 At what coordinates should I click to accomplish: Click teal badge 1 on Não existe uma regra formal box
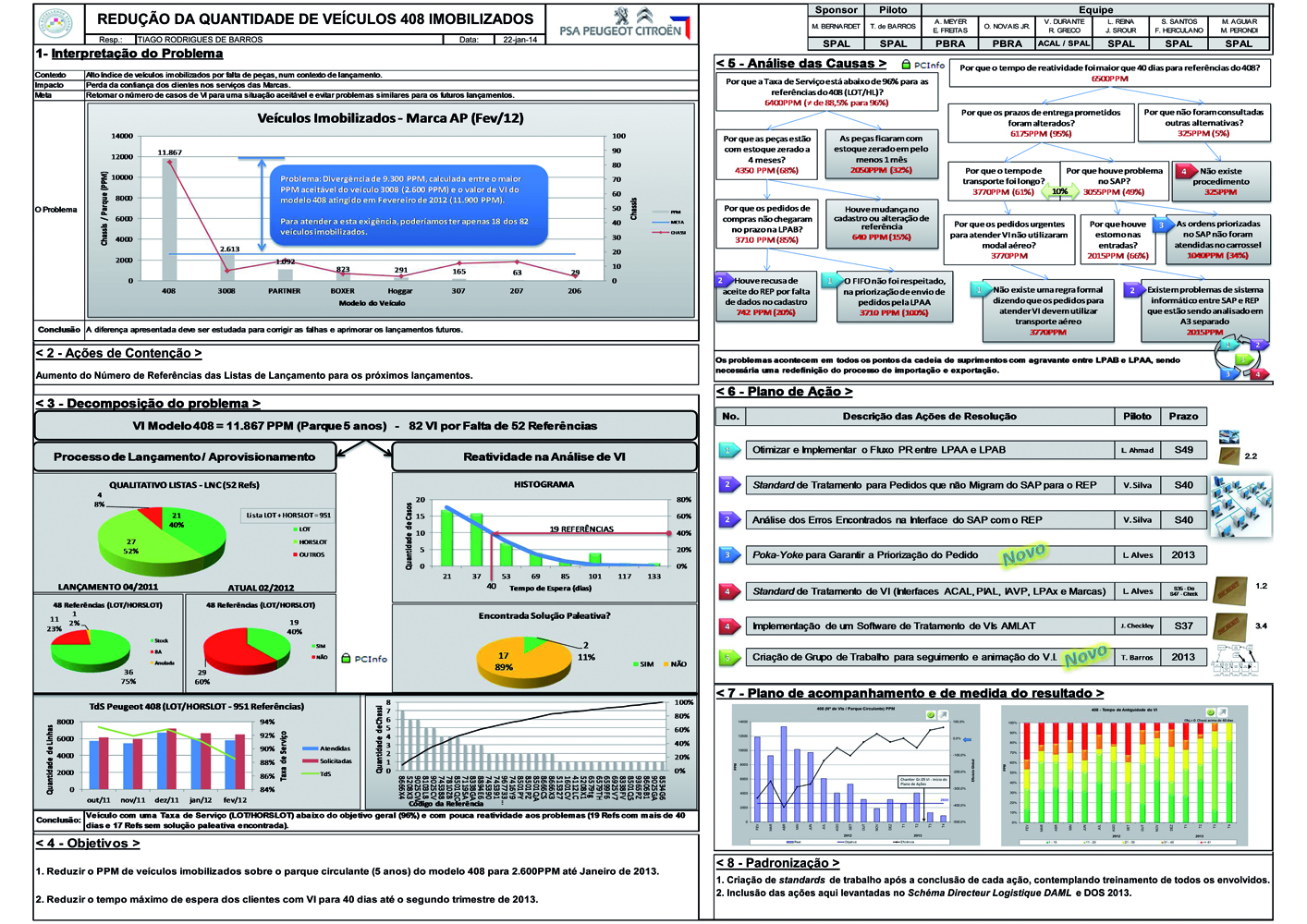coord(980,289)
